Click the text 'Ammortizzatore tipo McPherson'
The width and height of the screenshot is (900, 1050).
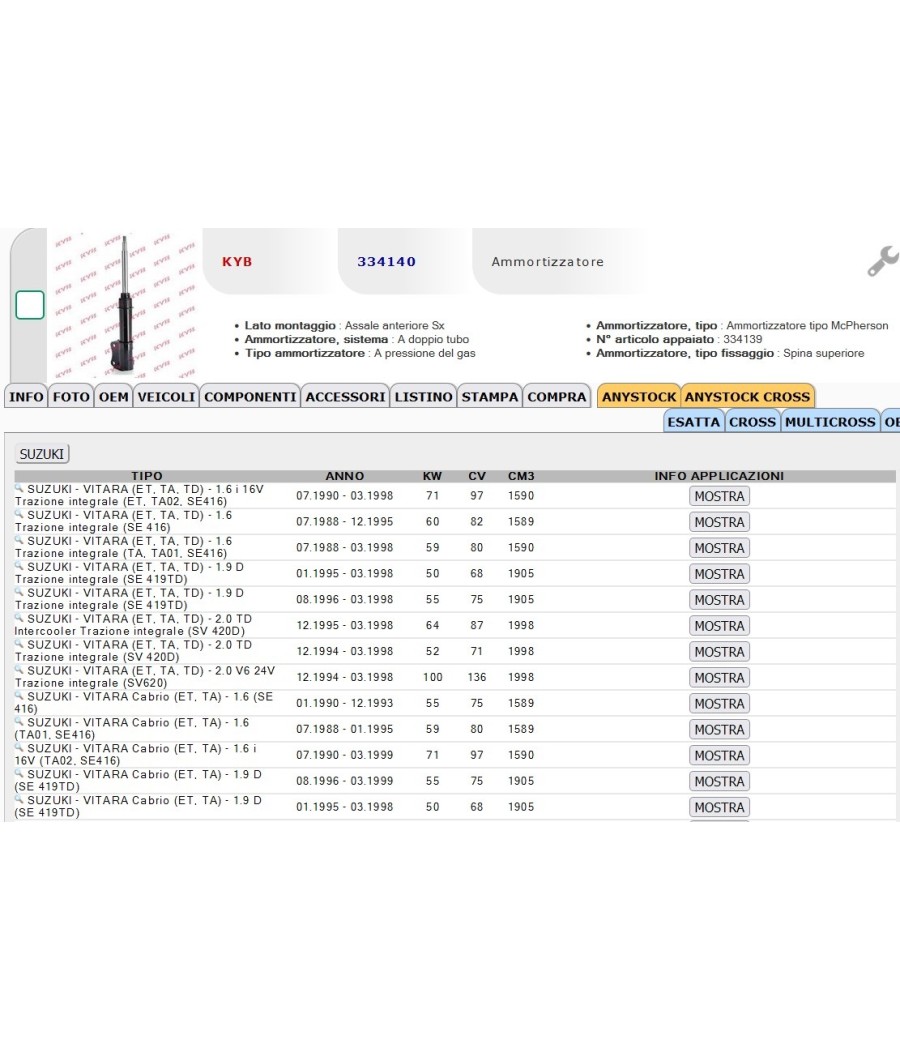tap(808, 325)
